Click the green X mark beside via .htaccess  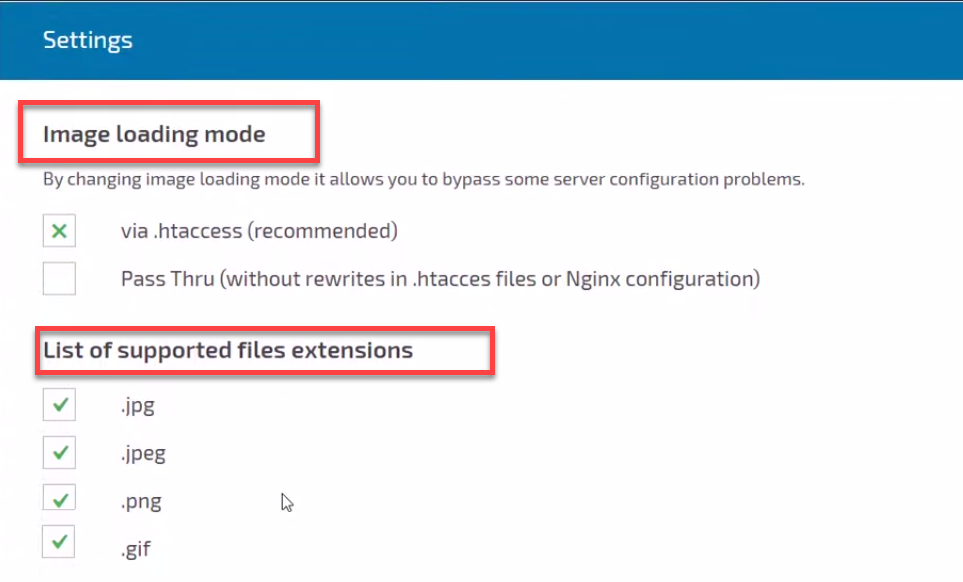[x=59, y=231]
